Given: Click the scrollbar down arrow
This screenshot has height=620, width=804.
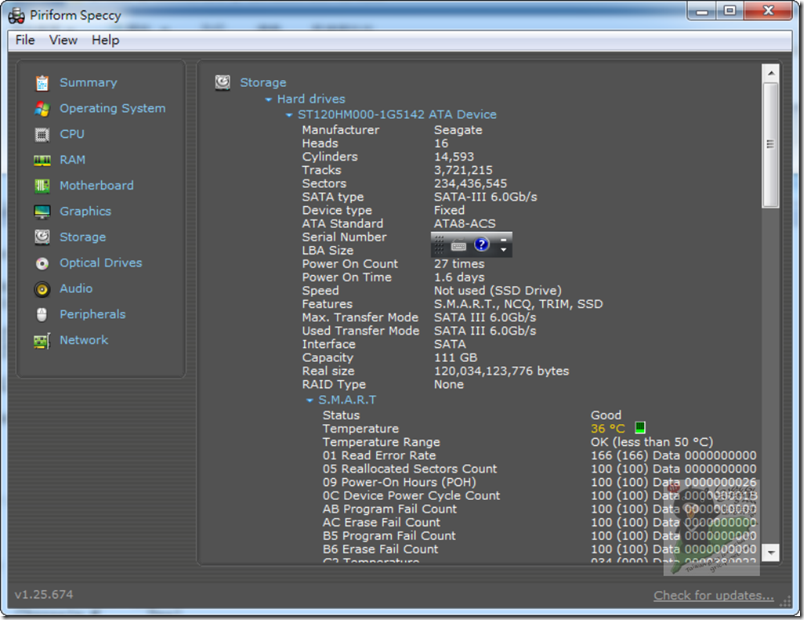Looking at the screenshot, I should tap(770, 552).
